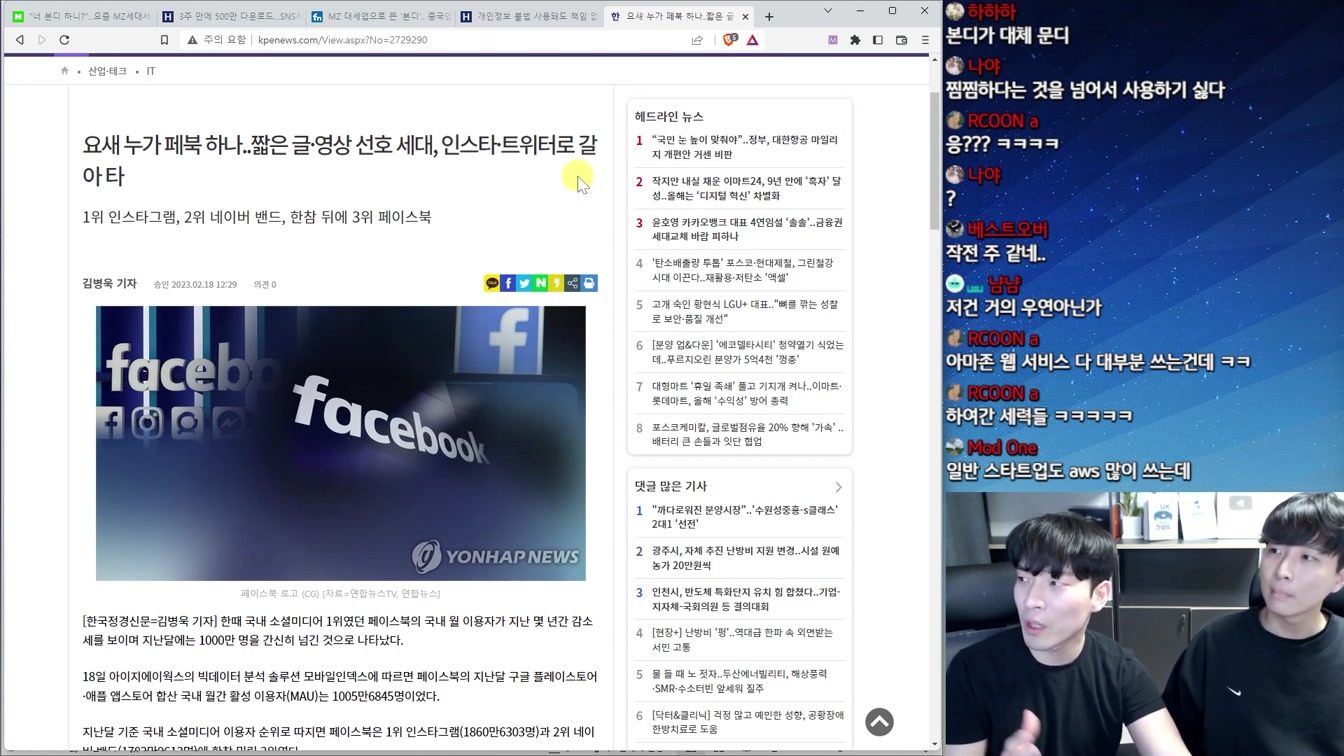The image size is (1344, 756).
Task: Open most-commented item 1 '까다로워진 분양시장'
Action: point(746,516)
